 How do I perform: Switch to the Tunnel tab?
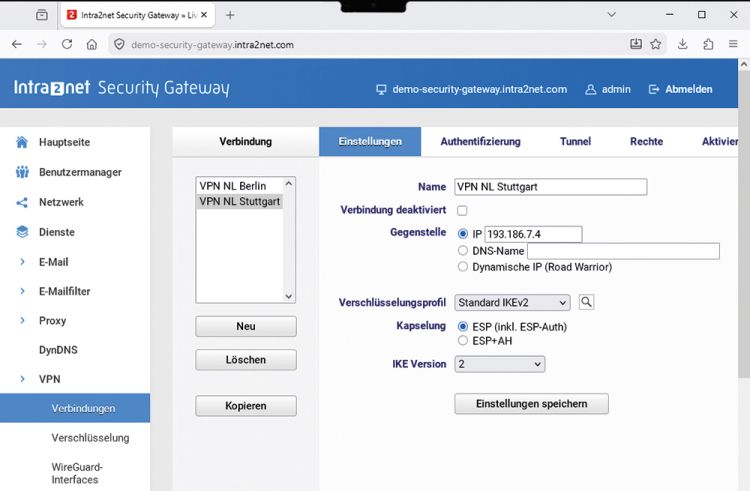575,142
